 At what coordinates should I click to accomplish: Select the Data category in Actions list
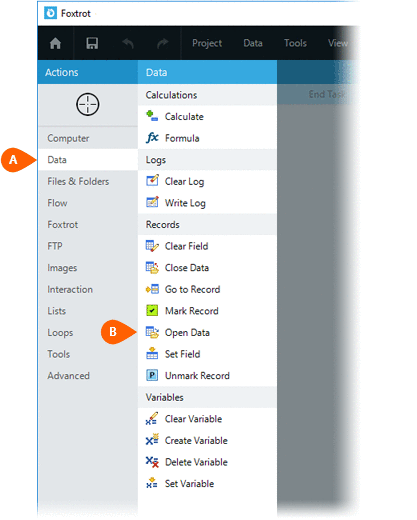(x=88, y=160)
